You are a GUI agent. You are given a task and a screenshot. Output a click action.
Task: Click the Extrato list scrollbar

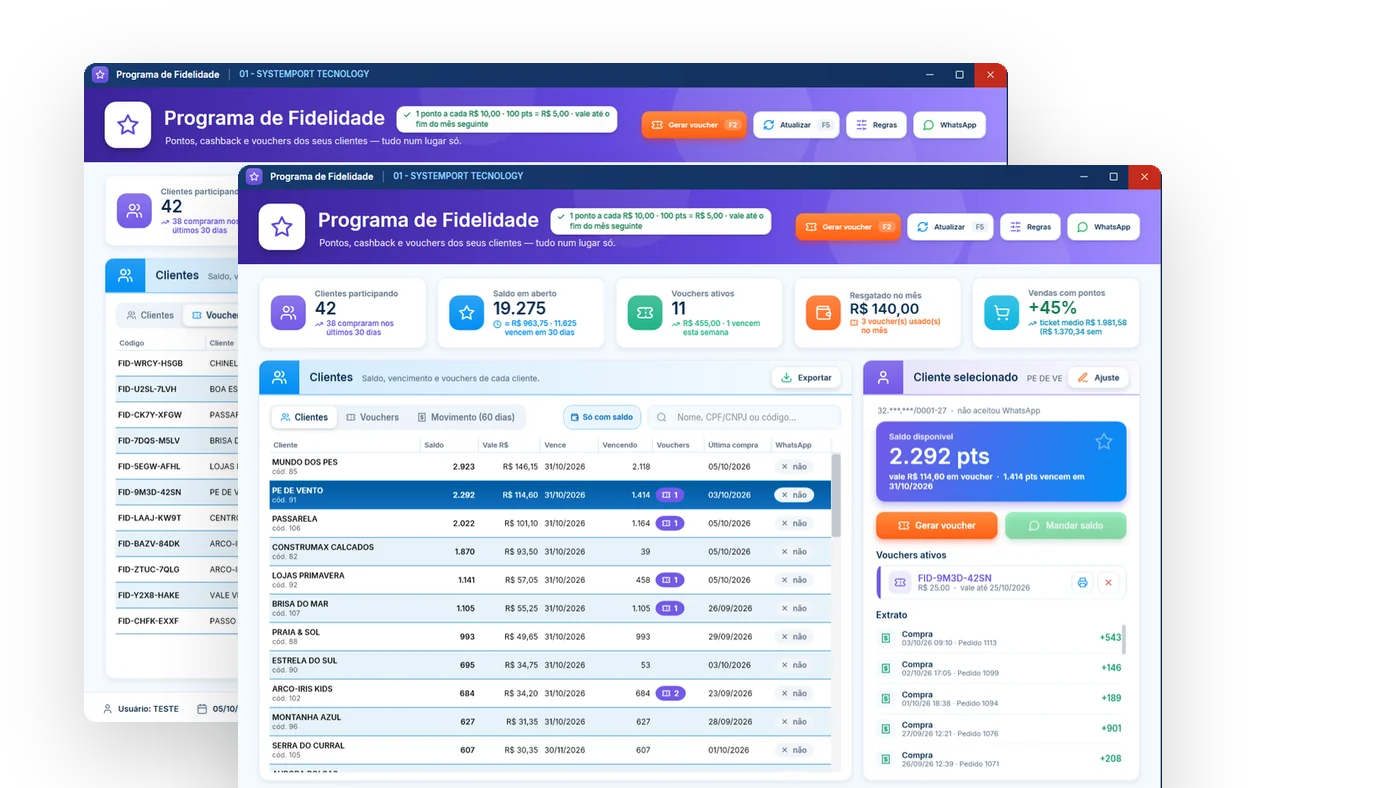click(1124, 638)
